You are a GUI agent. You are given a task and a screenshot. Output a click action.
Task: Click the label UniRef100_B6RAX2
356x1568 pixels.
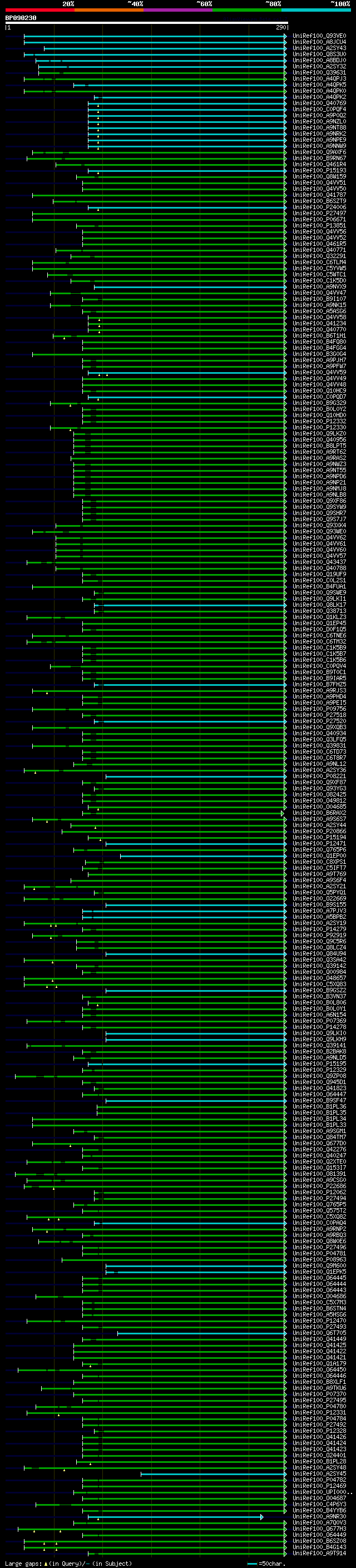pyautogui.click(x=319, y=813)
